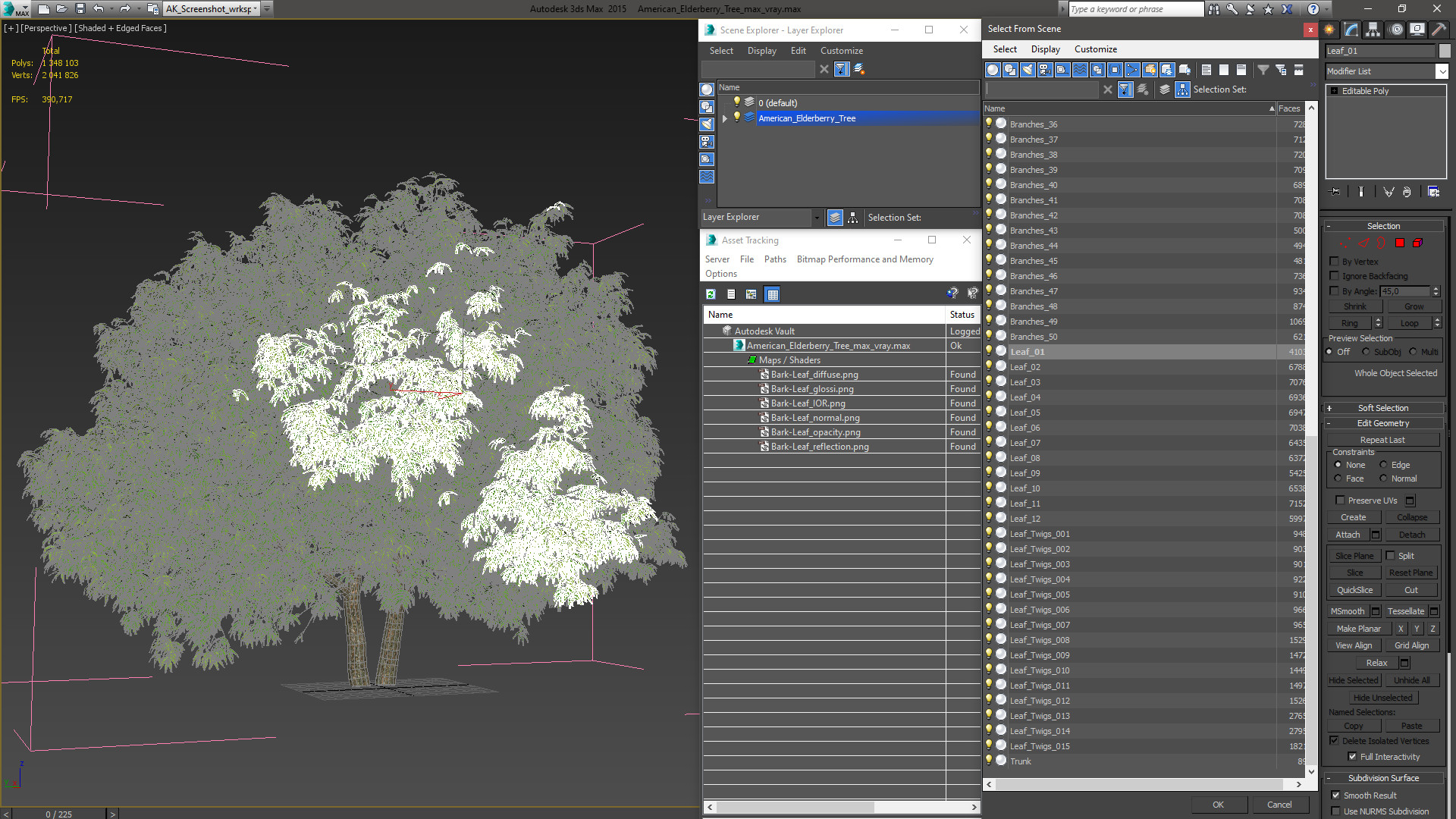This screenshot has width=1456, height=819.
Task: Click Sort by Layer icon in Select From Scene
Action: coord(1165,89)
